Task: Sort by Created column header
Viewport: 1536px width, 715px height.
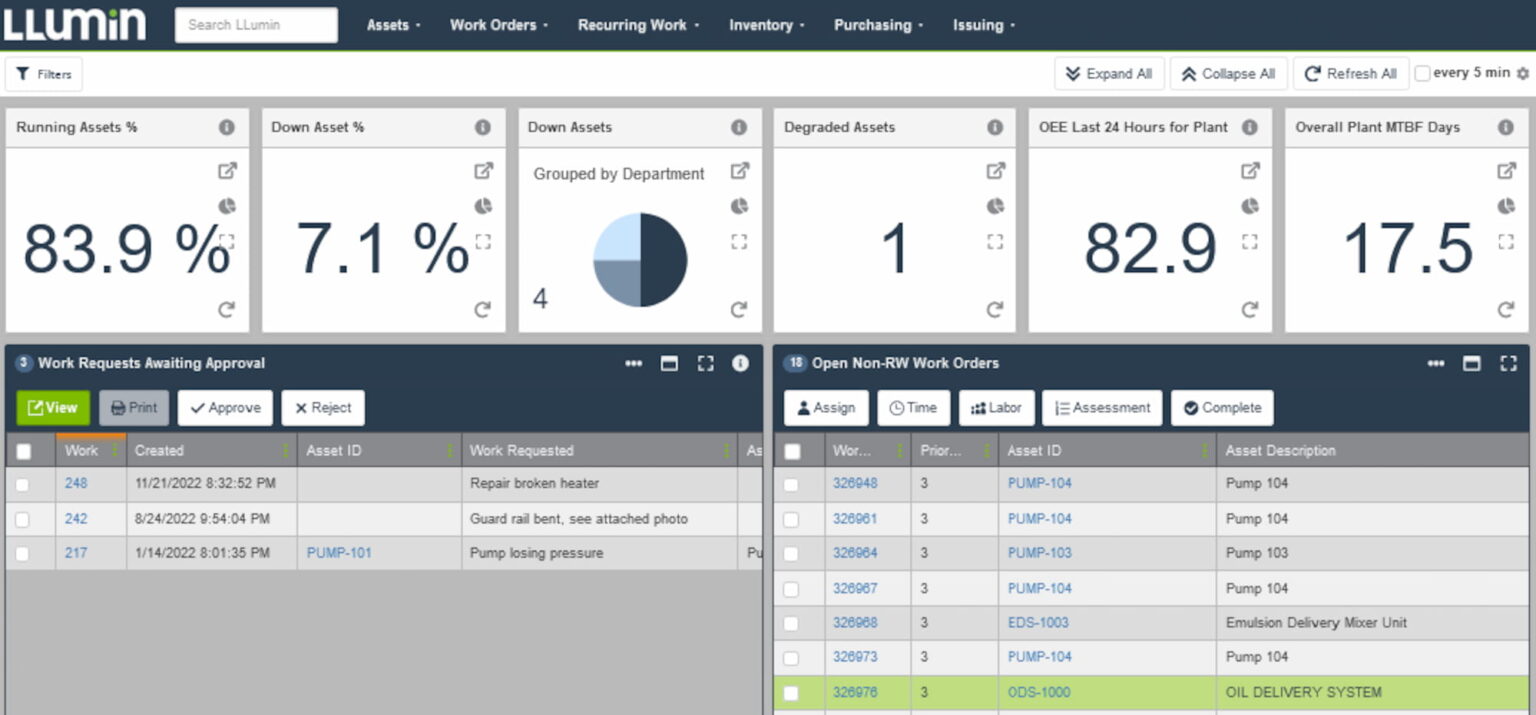Action: pyautogui.click(x=159, y=451)
